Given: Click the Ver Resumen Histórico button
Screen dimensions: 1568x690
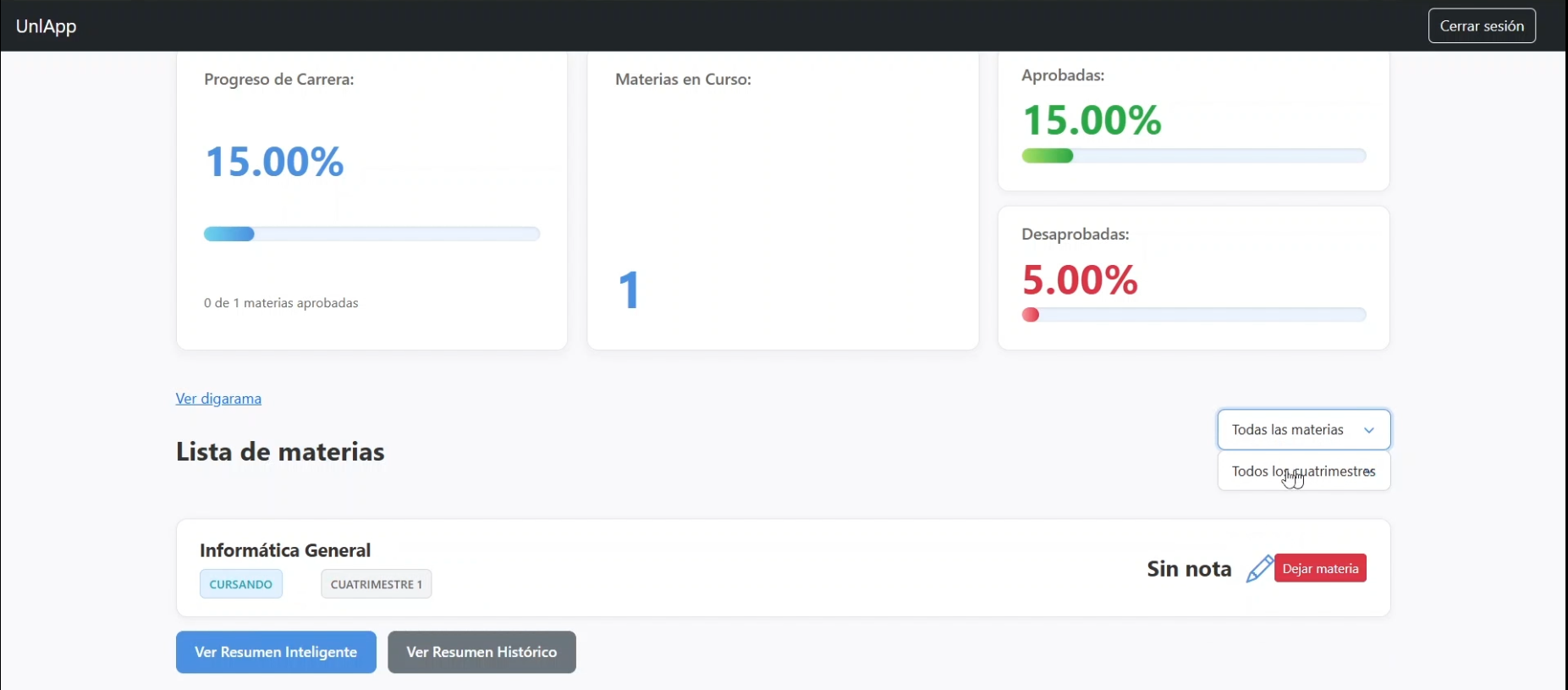Looking at the screenshot, I should (481, 652).
